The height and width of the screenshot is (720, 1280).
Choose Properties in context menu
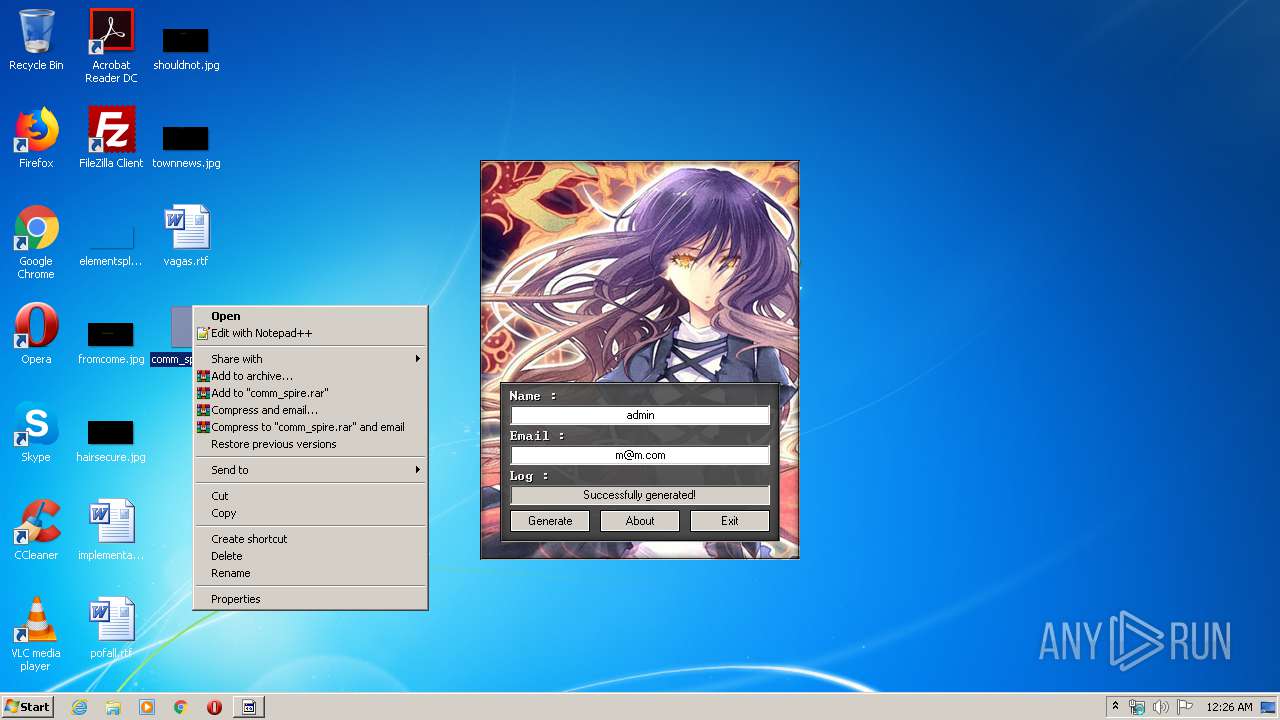(310, 599)
